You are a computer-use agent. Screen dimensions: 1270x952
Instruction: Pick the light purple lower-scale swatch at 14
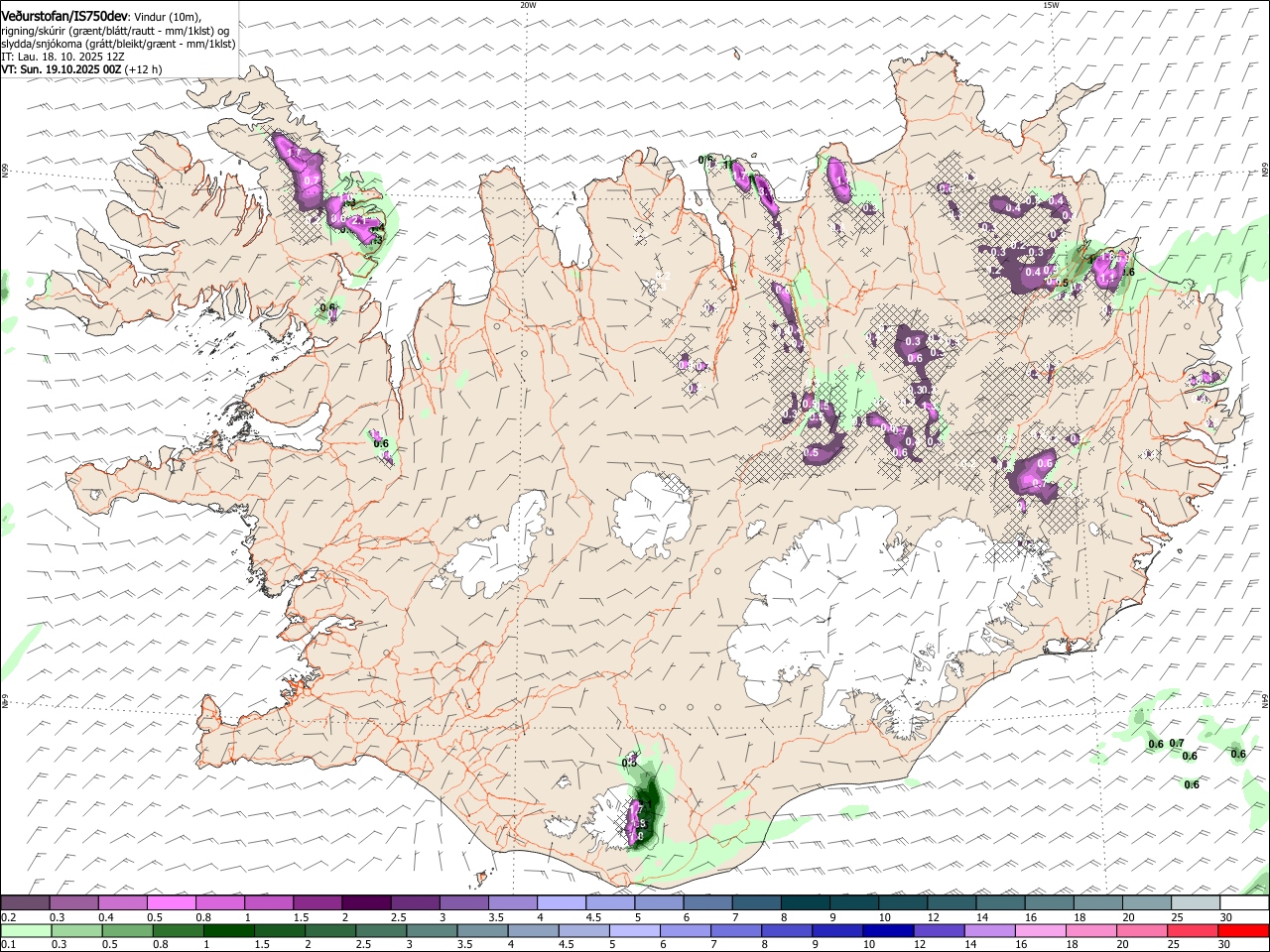(990, 930)
